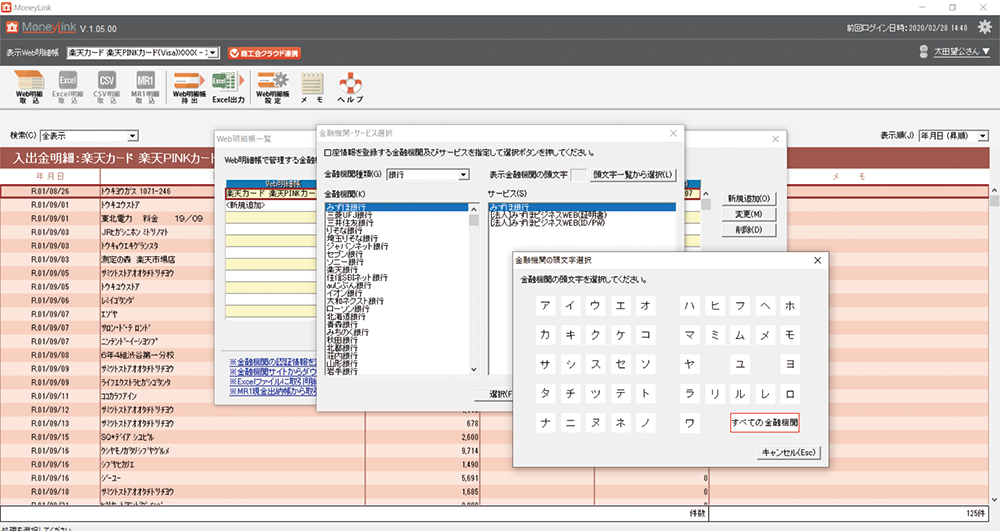Open the 金融機関種類 銀行 dropdown

(463, 175)
